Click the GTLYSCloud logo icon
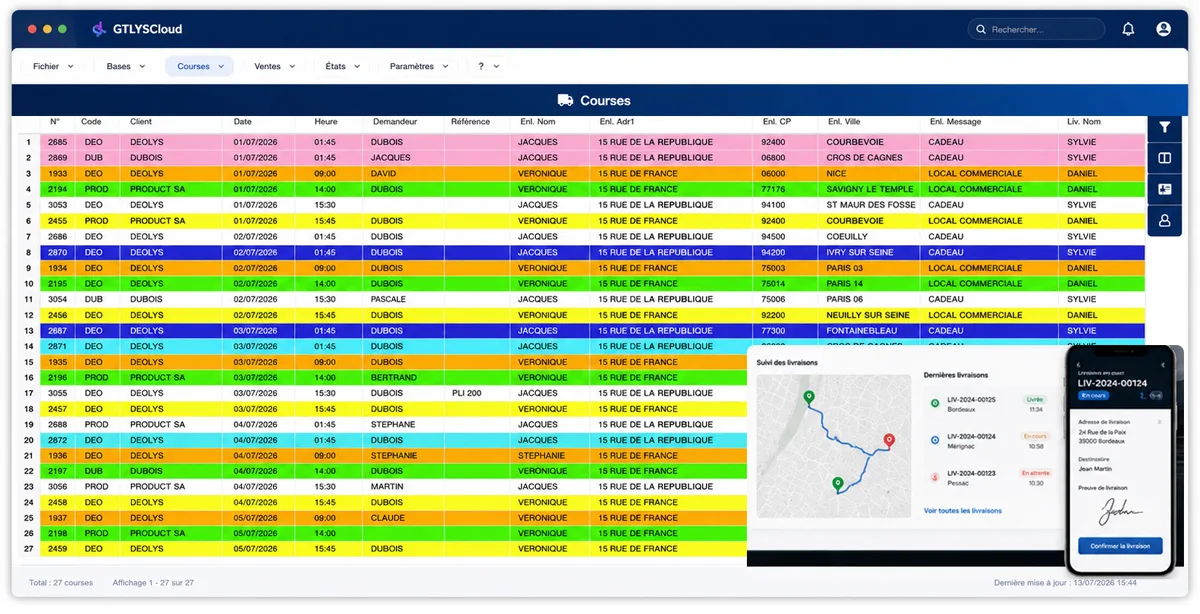This screenshot has height=614, width=1200. pyautogui.click(x=99, y=29)
